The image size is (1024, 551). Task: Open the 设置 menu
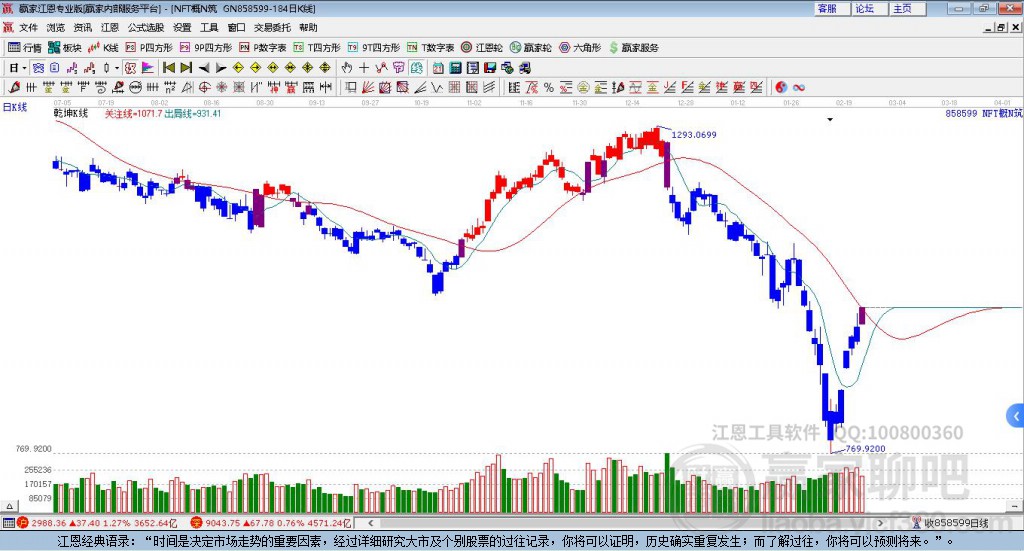[x=182, y=27]
